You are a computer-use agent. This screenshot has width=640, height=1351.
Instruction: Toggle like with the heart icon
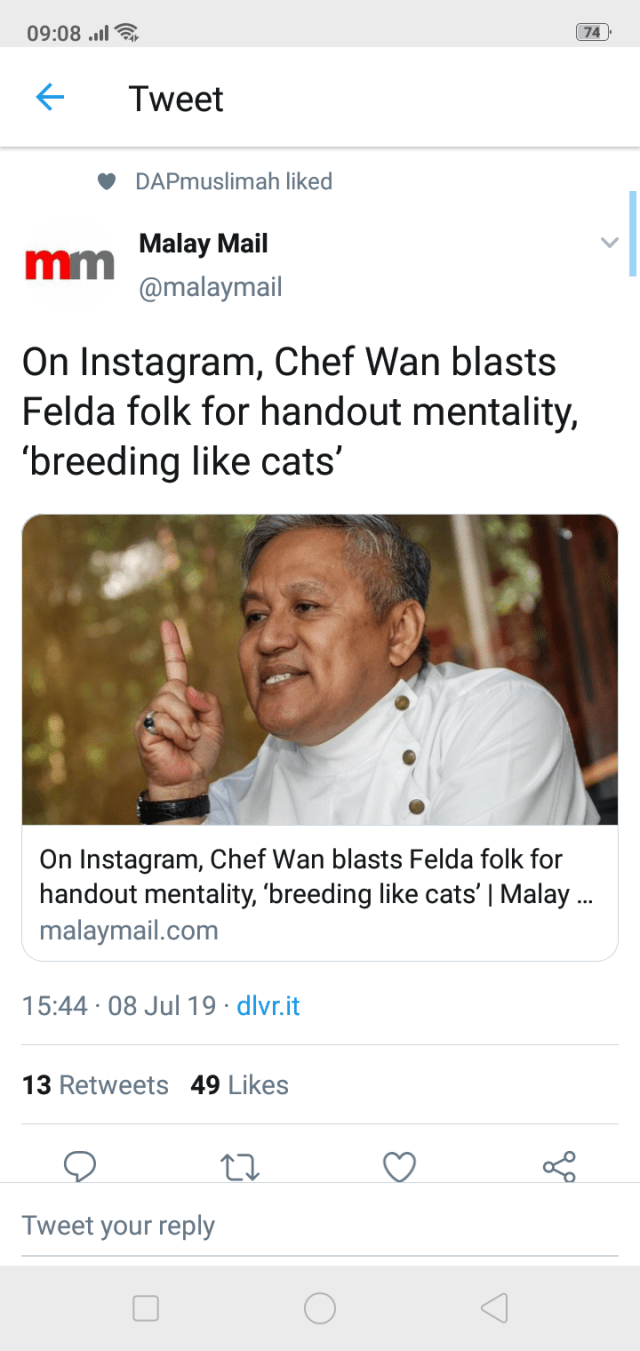tap(400, 1166)
